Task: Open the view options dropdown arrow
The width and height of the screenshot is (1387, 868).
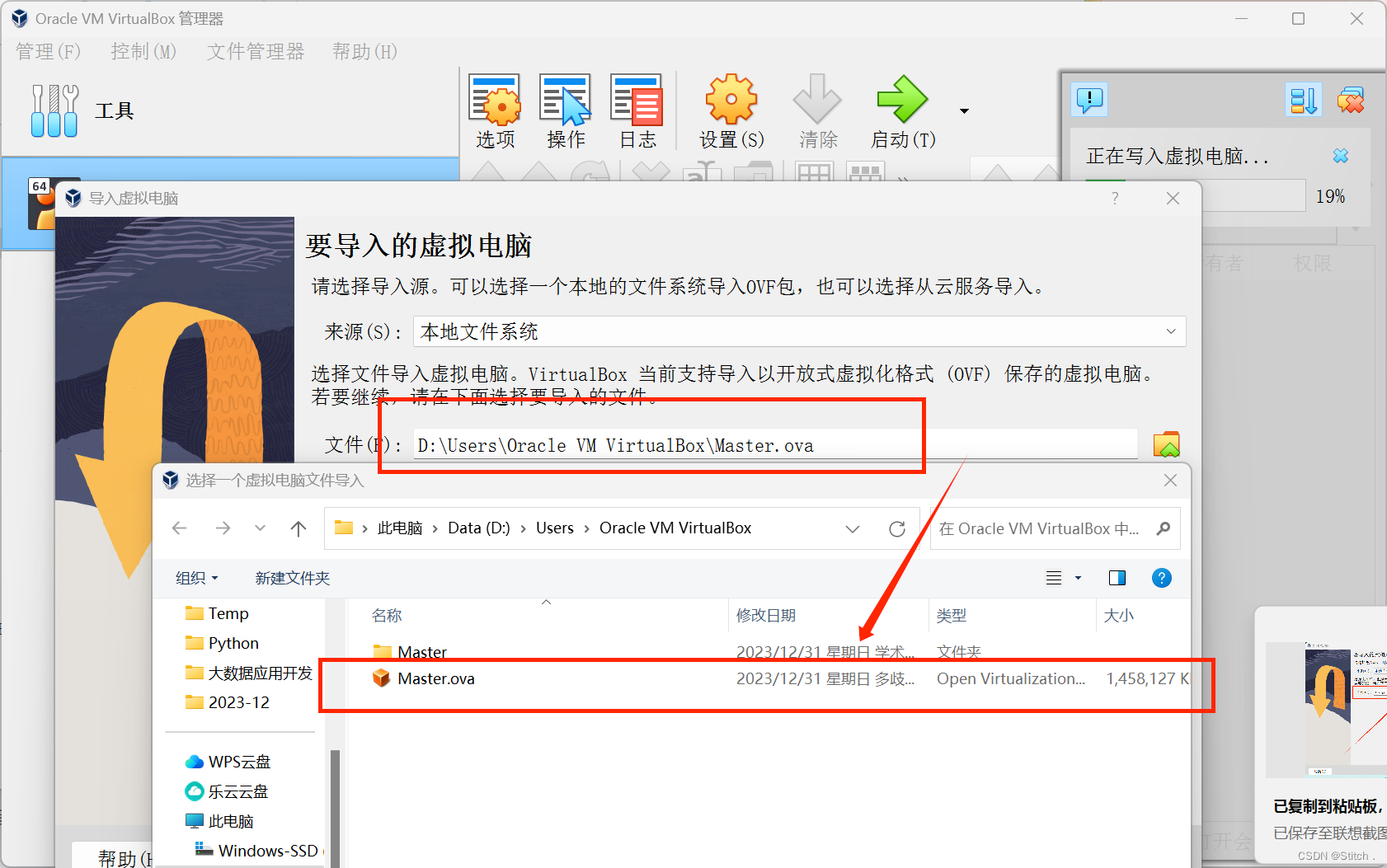Action: pos(1078,578)
